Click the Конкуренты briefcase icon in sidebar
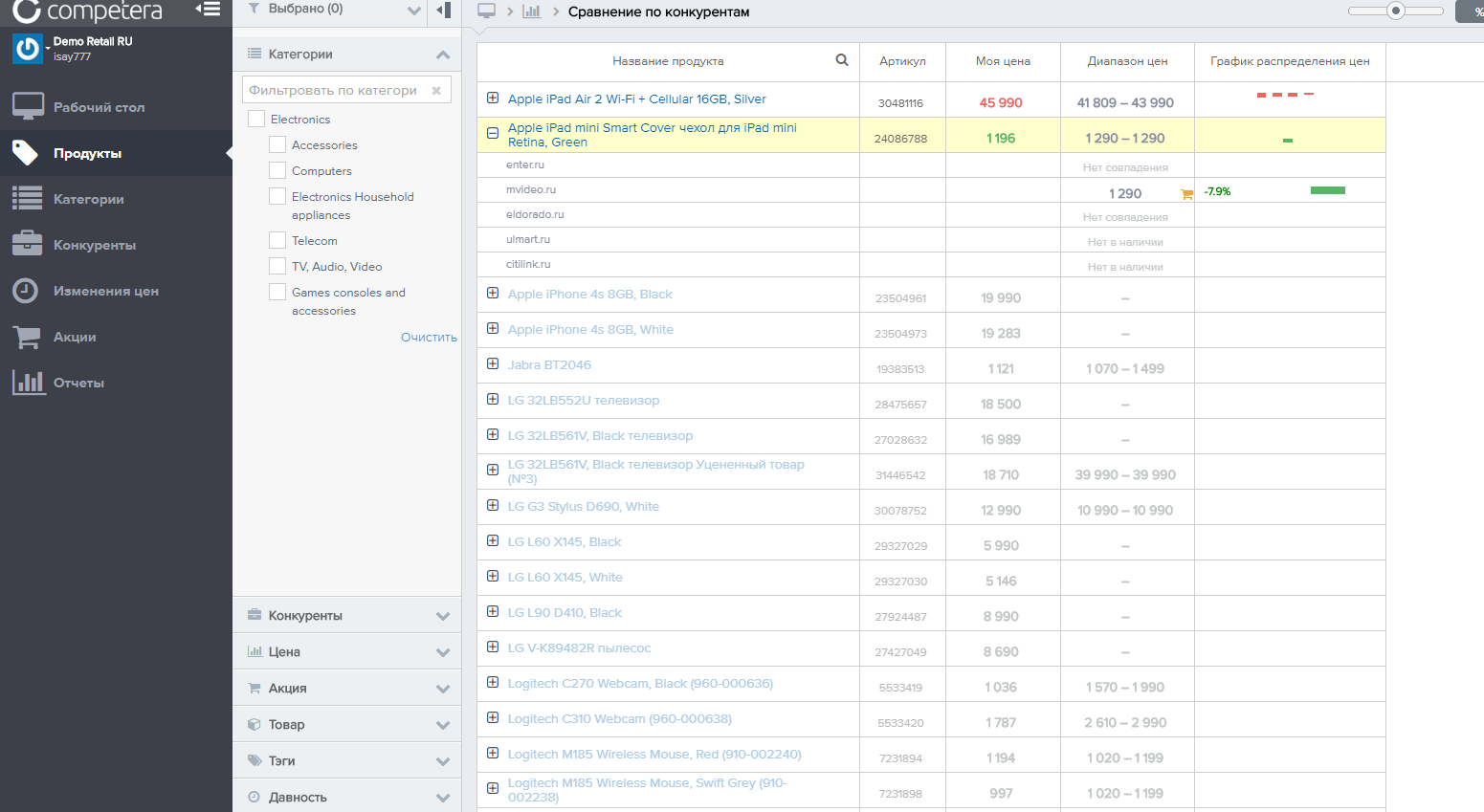The image size is (1484, 812). pos(27,243)
